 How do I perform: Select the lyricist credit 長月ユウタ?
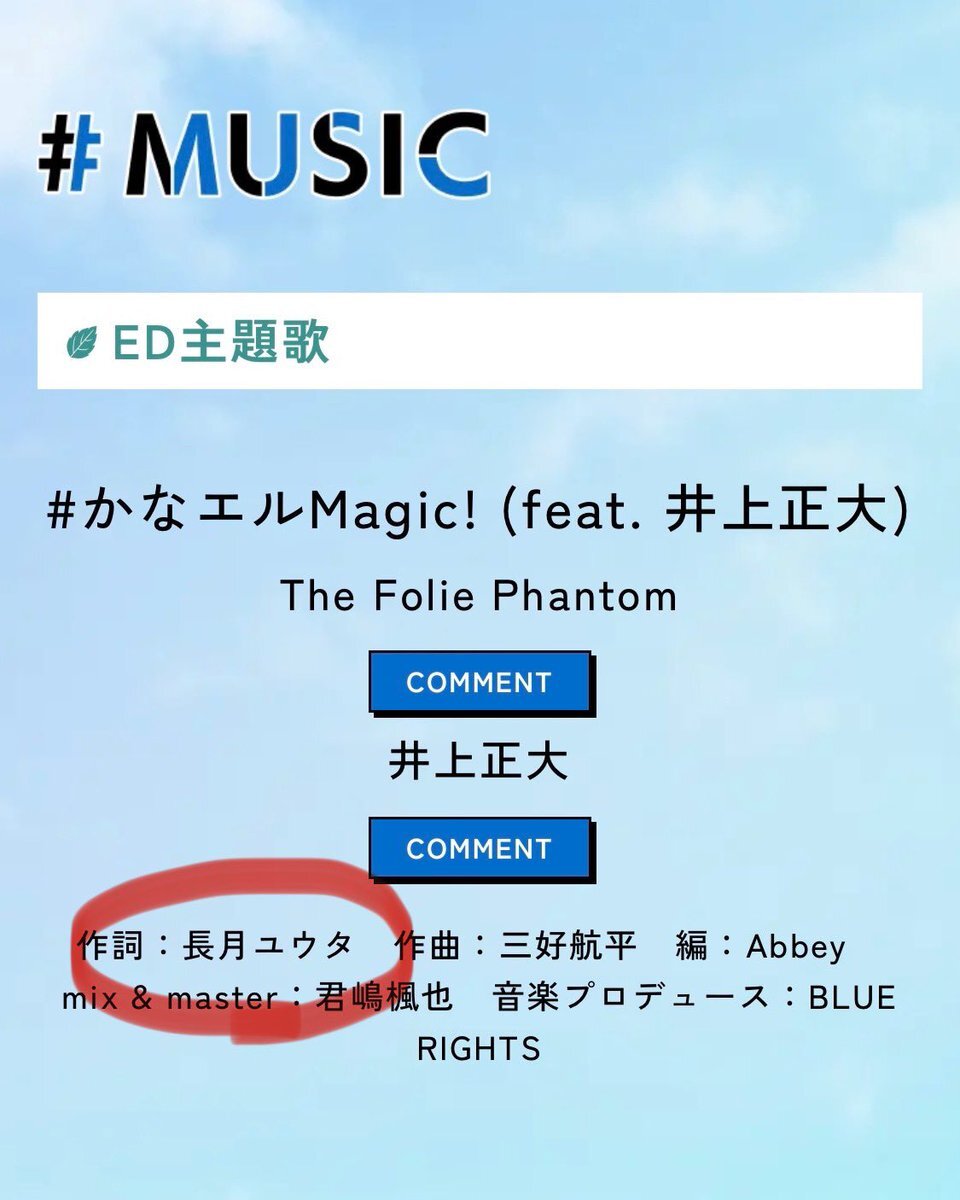tap(268, 946)
